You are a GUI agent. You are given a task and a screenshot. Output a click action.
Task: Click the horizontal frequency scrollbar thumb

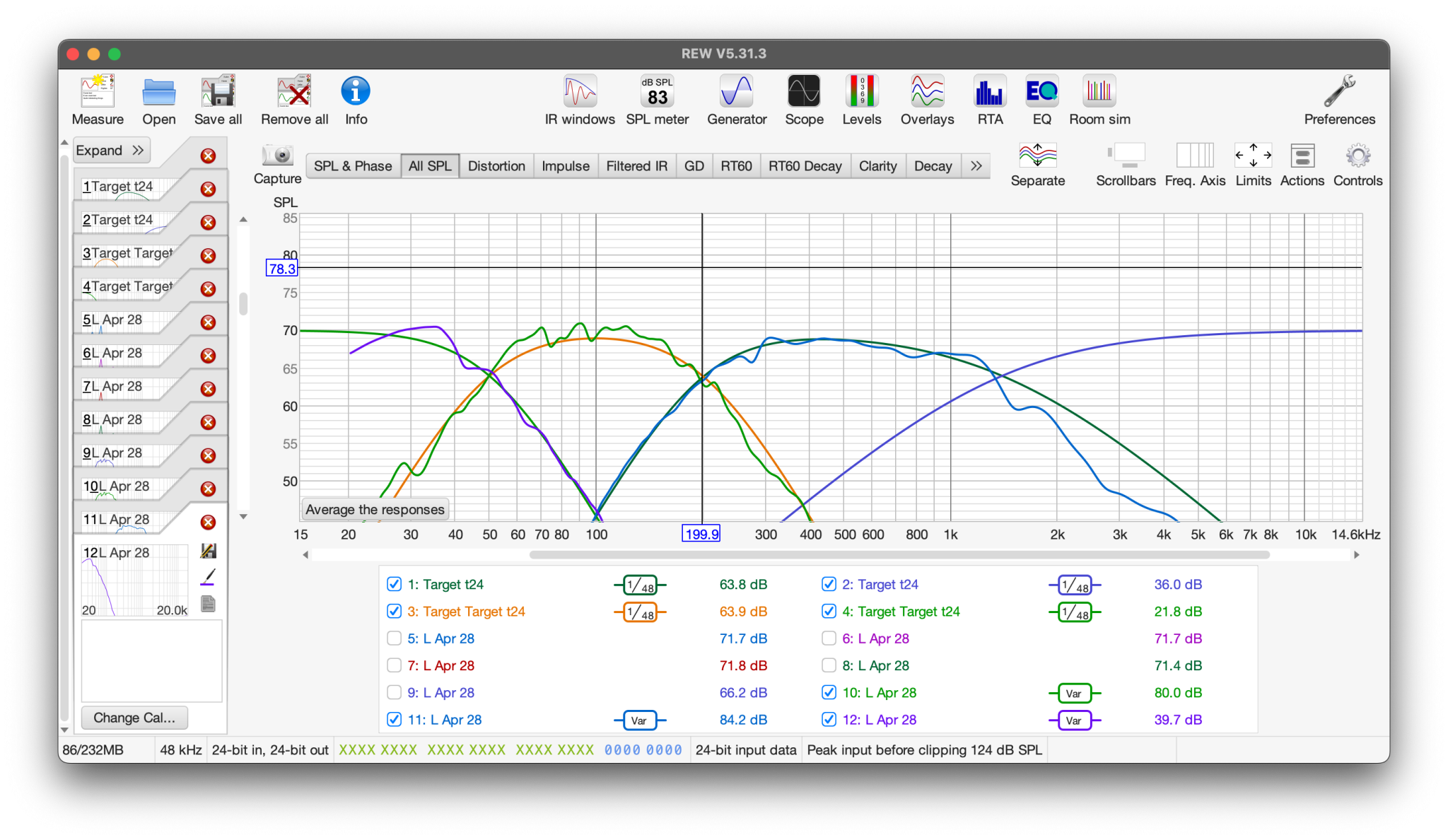pyautogui.click(x=899, y=554)
